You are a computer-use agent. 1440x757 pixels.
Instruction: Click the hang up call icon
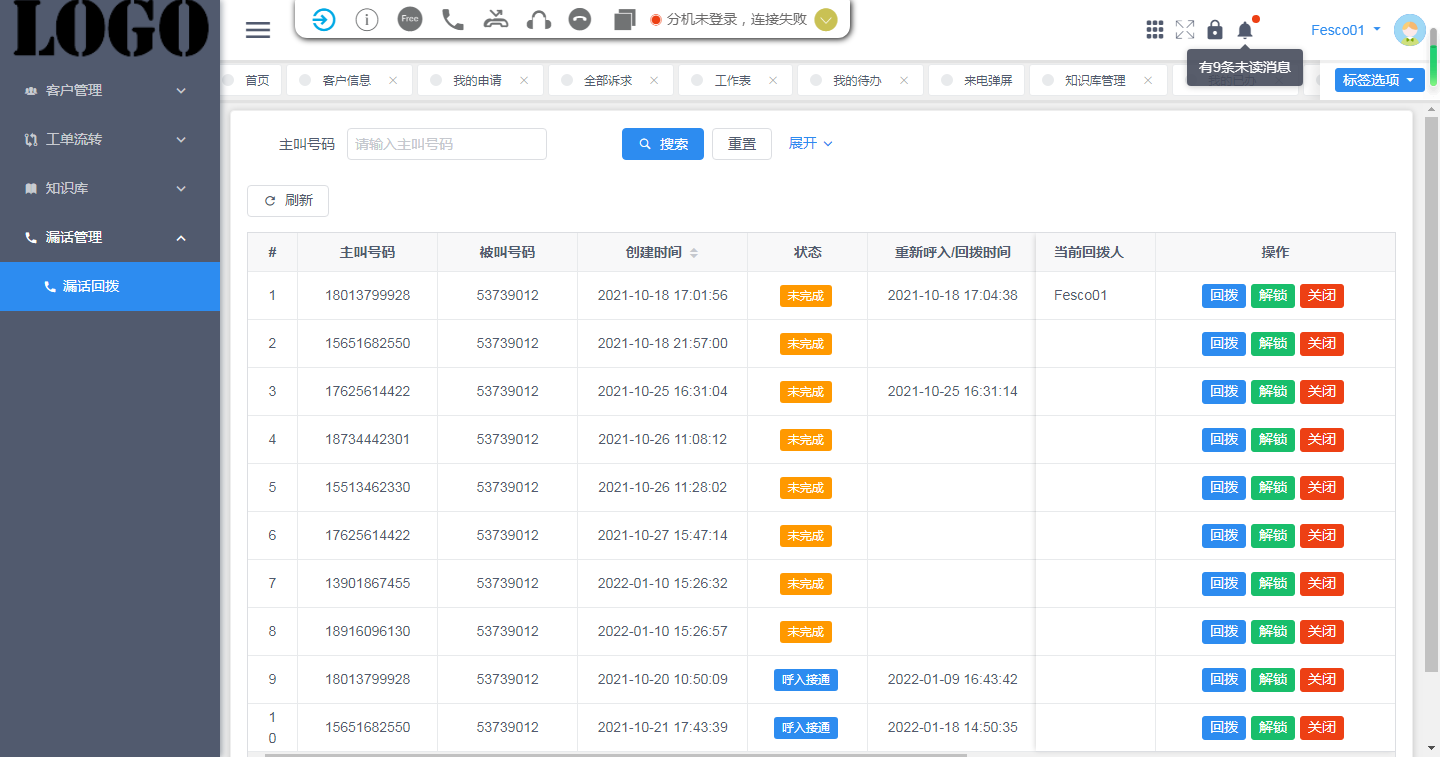coord(579,19)
